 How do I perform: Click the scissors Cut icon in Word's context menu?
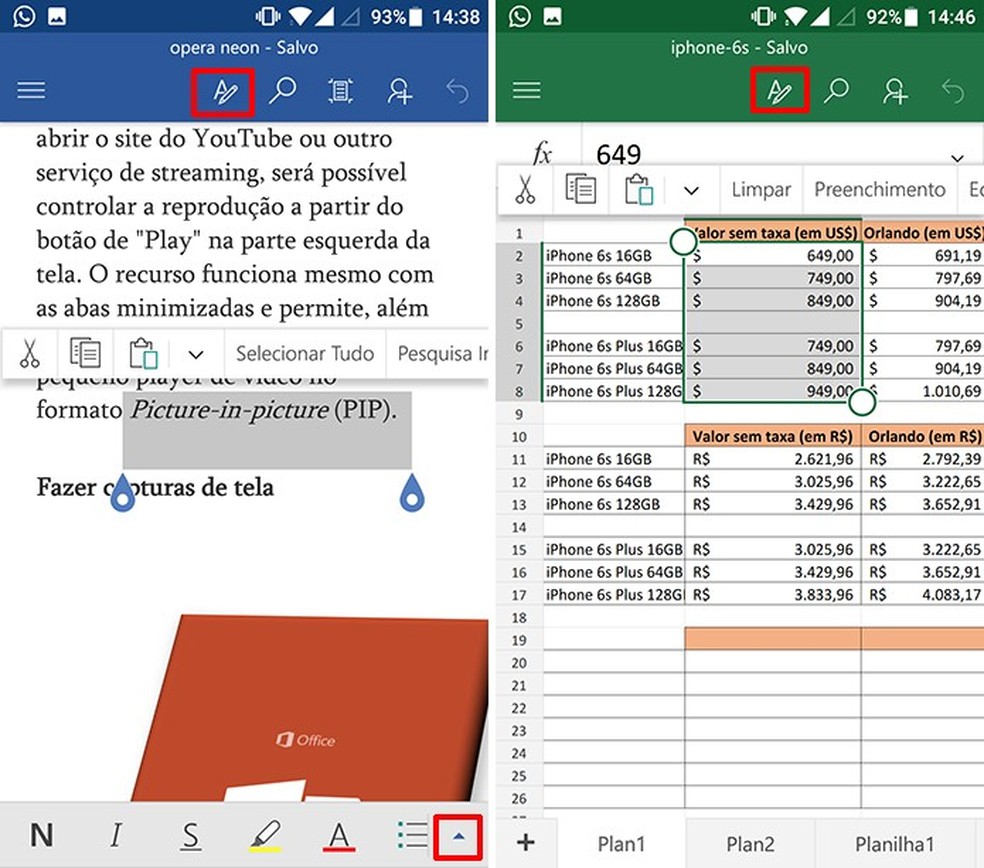(x=30, y=353)
